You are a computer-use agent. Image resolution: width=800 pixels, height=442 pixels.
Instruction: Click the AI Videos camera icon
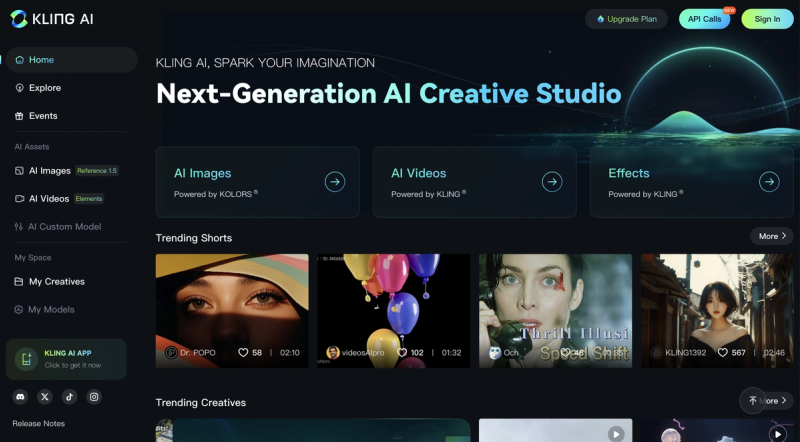pos(19,199)
